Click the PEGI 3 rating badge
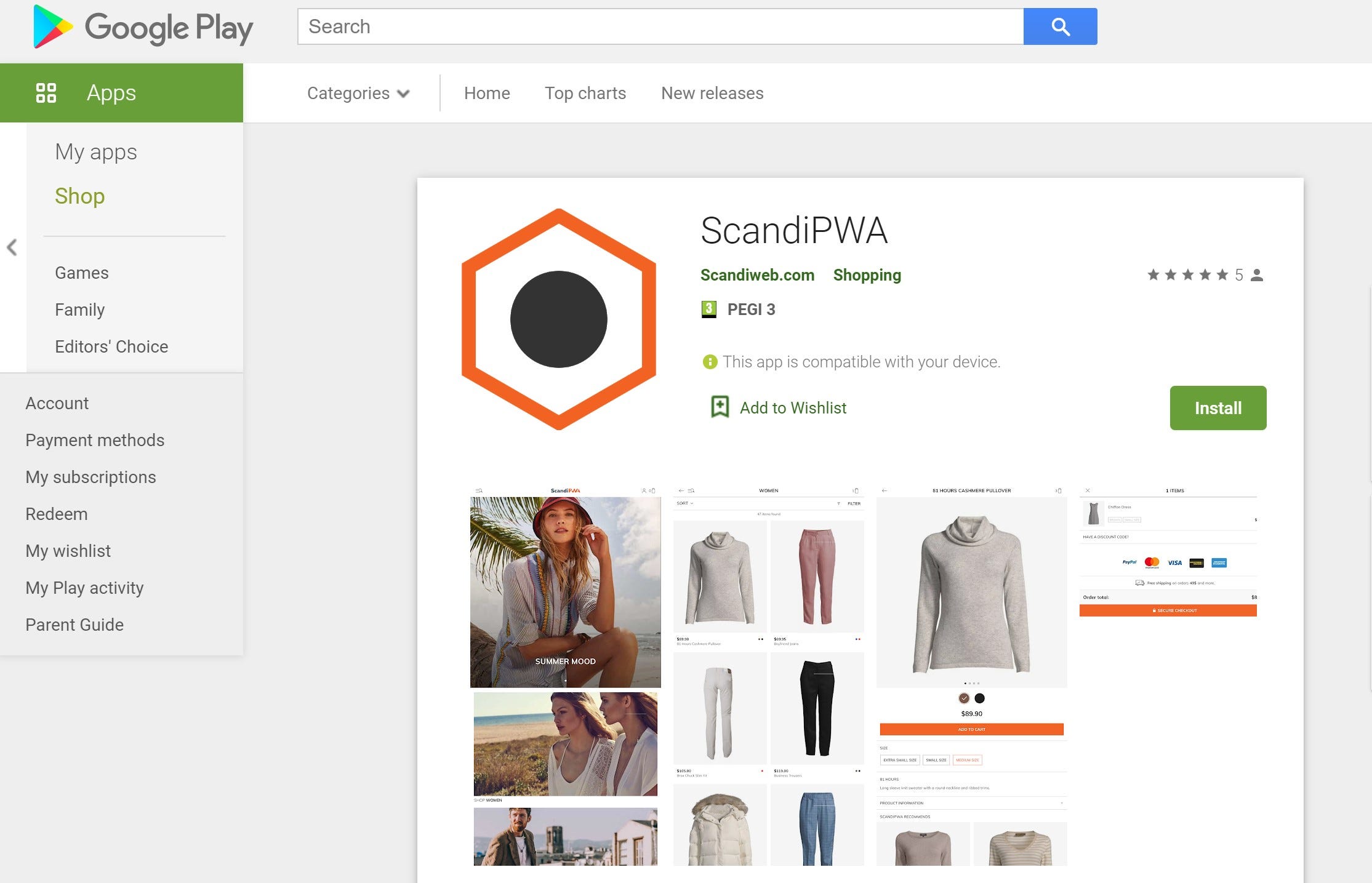 pos(709,309)
